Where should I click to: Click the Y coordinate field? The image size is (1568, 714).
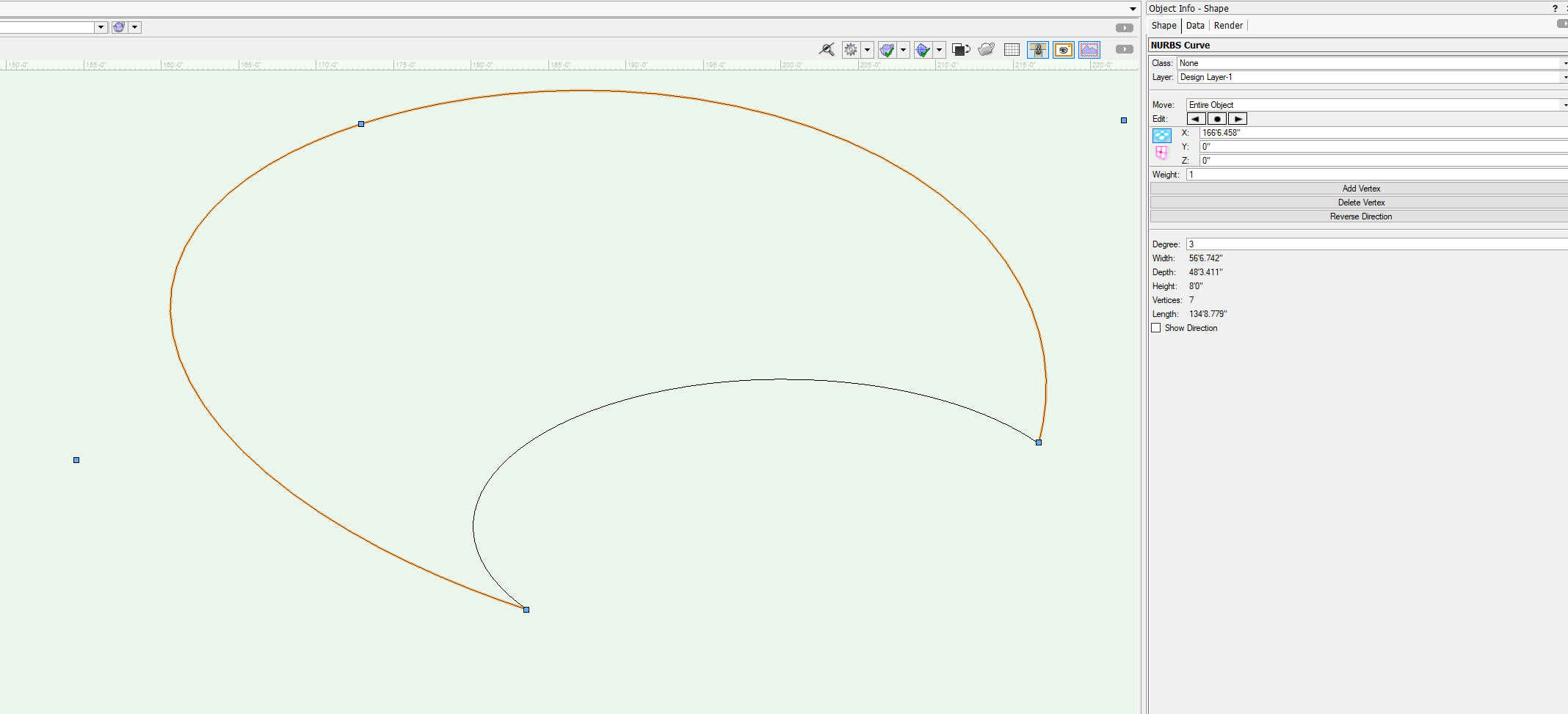(x=1383, y=147)
